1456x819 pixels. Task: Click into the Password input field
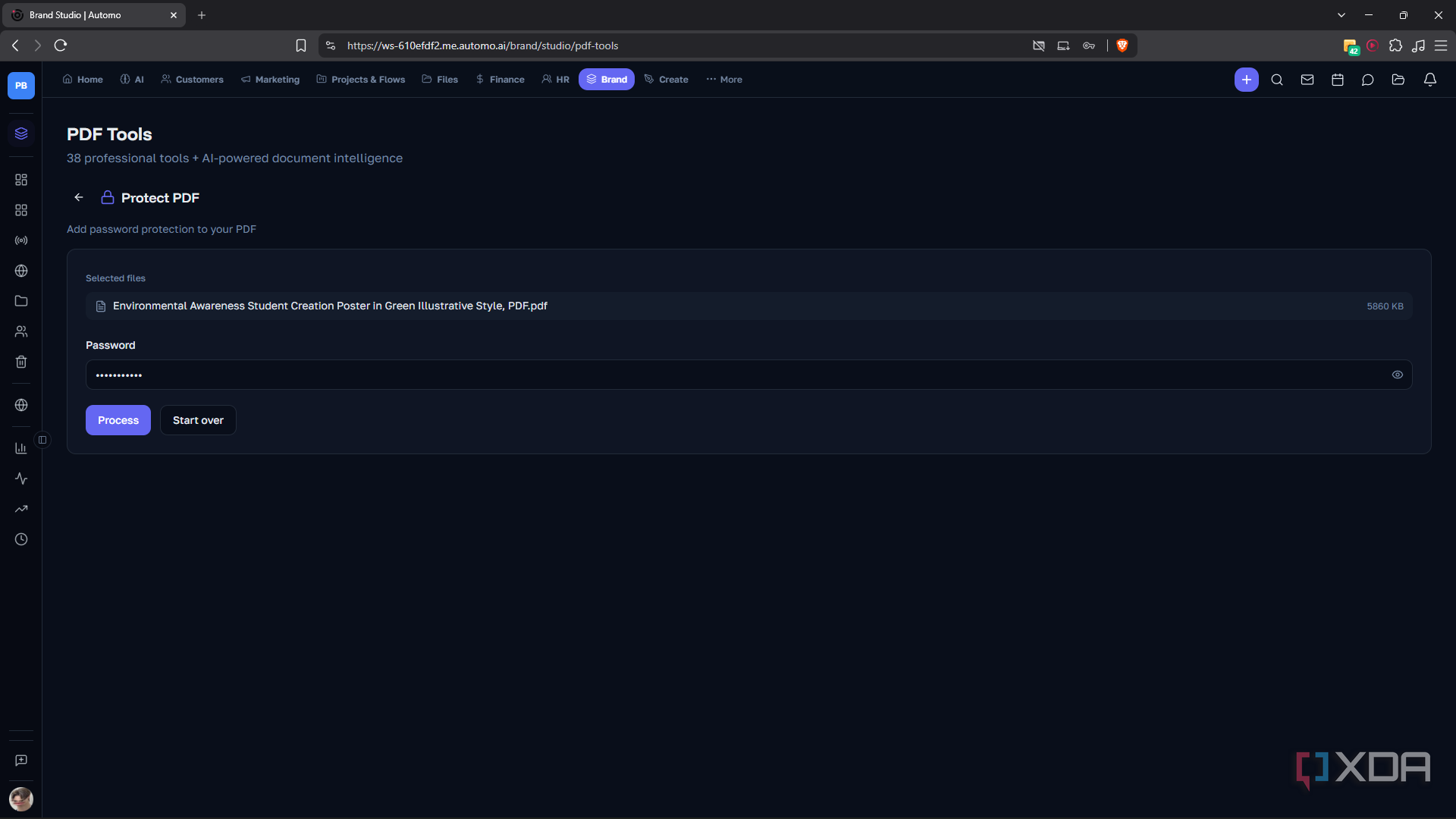tap(748, 375)
